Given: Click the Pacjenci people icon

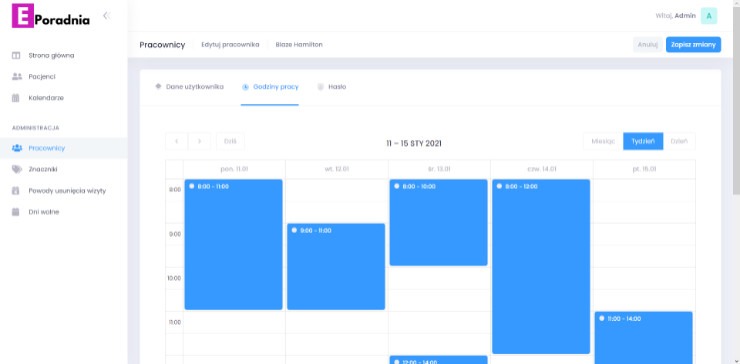Looking at the screenshot, I should tap(17, 76).
